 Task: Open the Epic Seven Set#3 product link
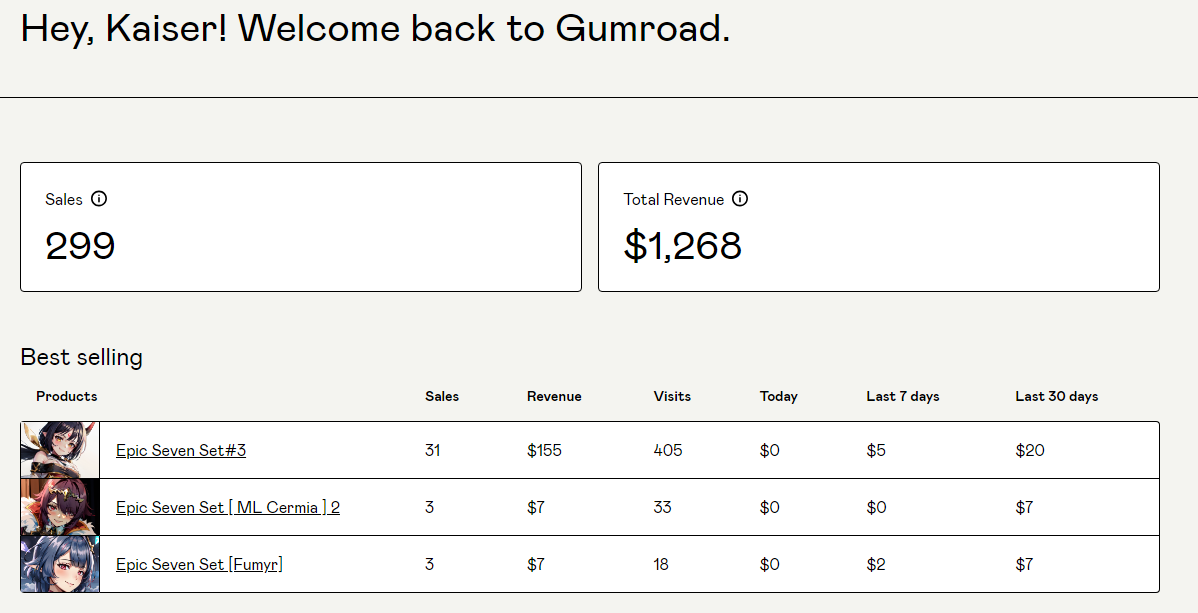point(181,451)
